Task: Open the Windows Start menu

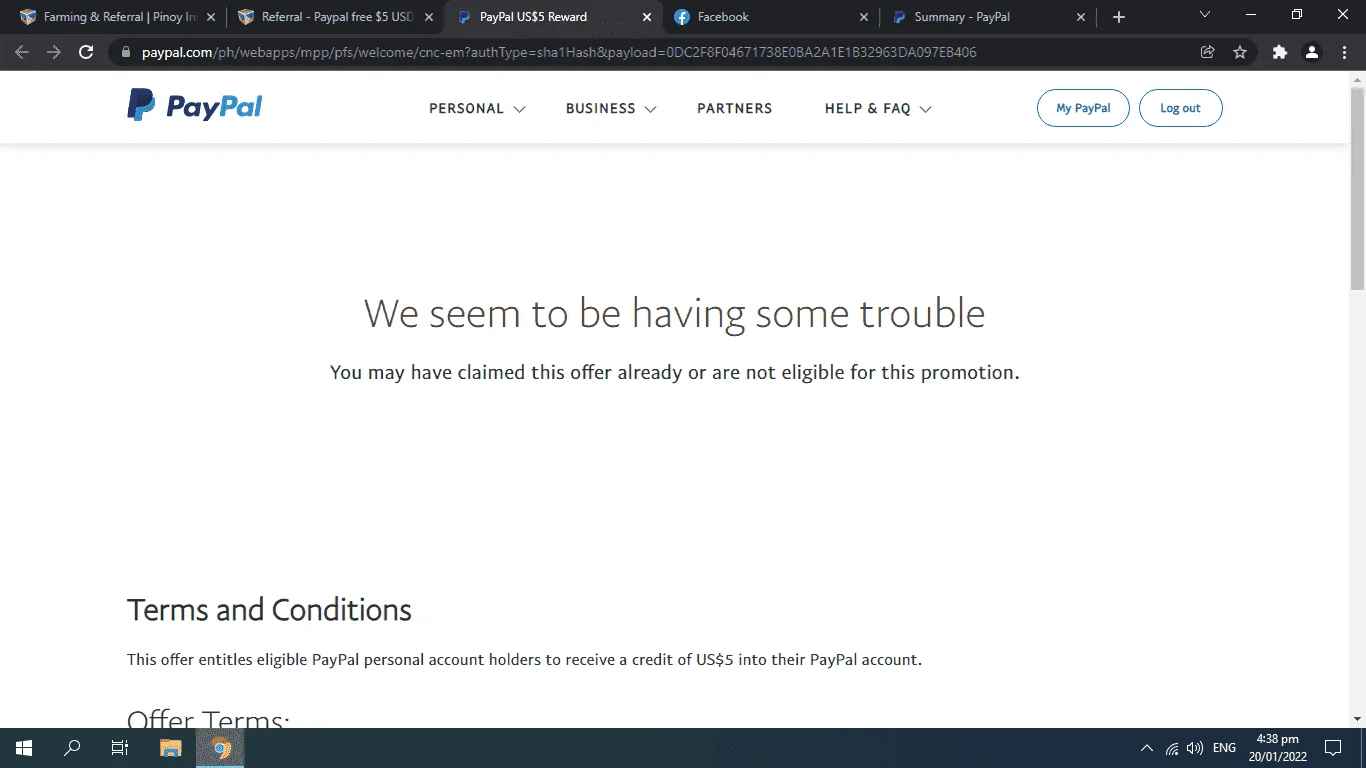Action: click(x=24, y=748)
